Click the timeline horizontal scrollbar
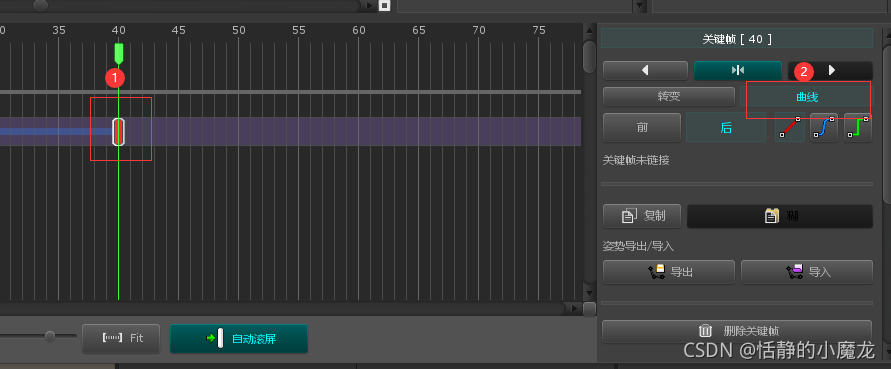891x369 pixels. (282, 309)
